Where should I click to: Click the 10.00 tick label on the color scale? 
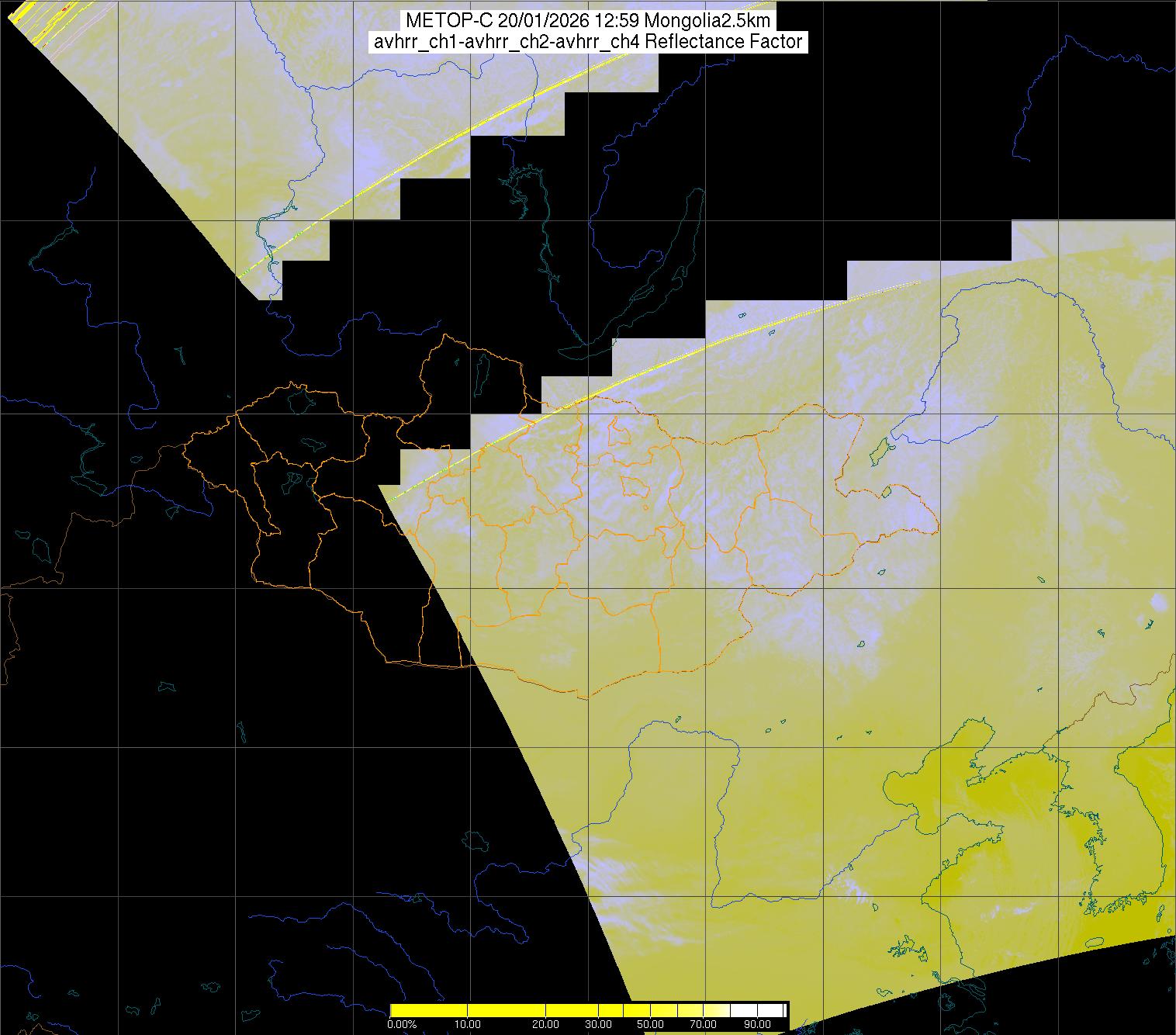468,1024
